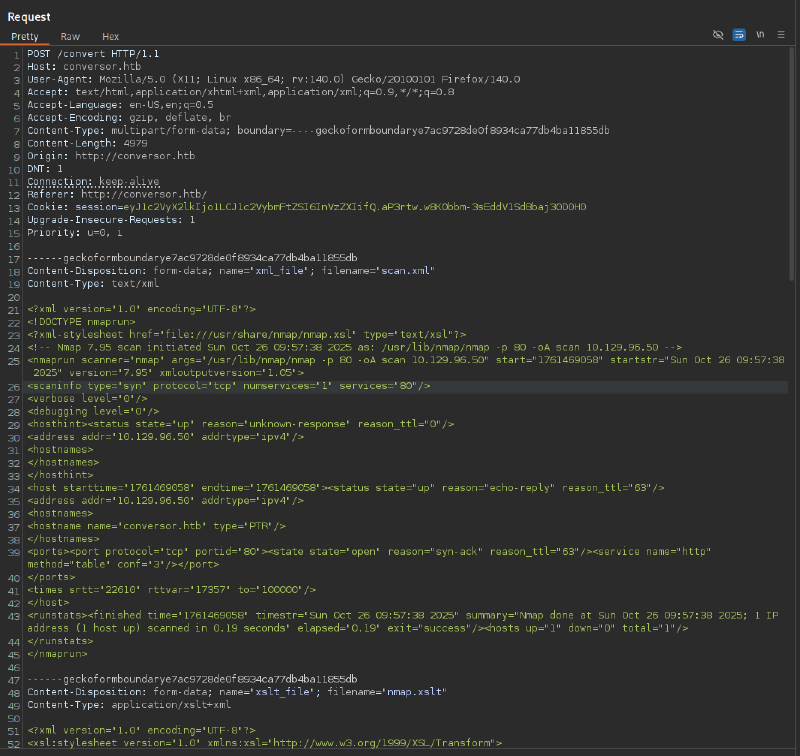Screen dimensions: 800x756
Task: Toggle the \n non-printable characters icon
Action: coord(760,35)
